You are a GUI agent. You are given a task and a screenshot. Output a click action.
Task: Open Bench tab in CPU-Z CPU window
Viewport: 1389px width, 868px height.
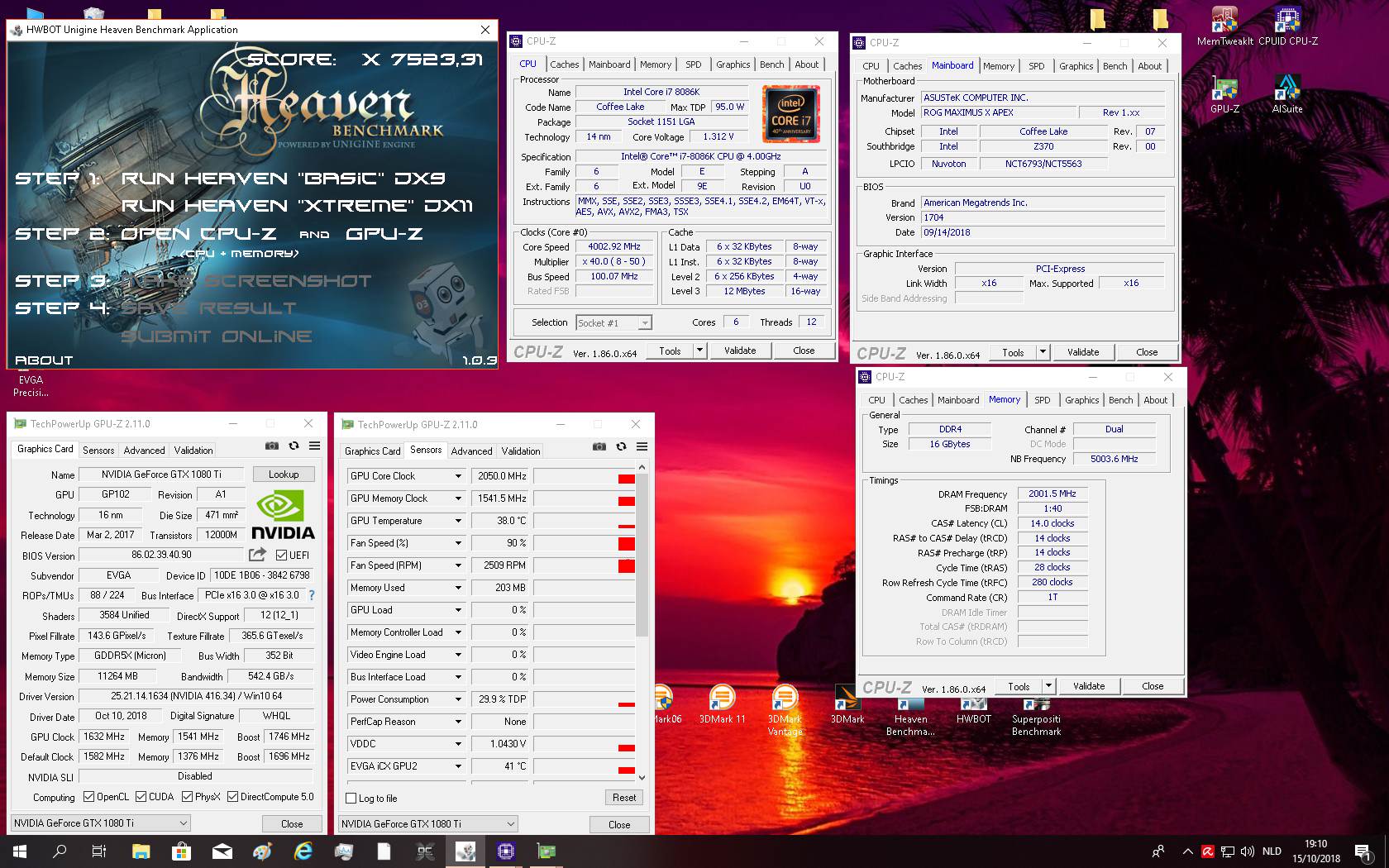tap(771, 64)
